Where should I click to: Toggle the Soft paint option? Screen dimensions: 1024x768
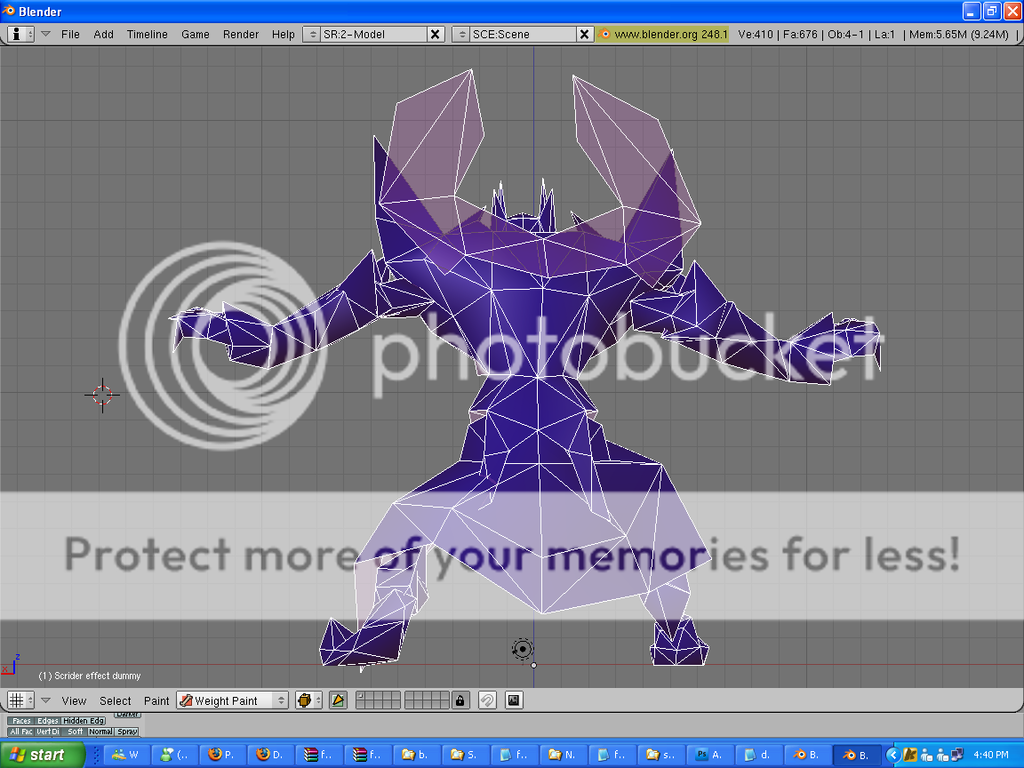pos(75,732)
